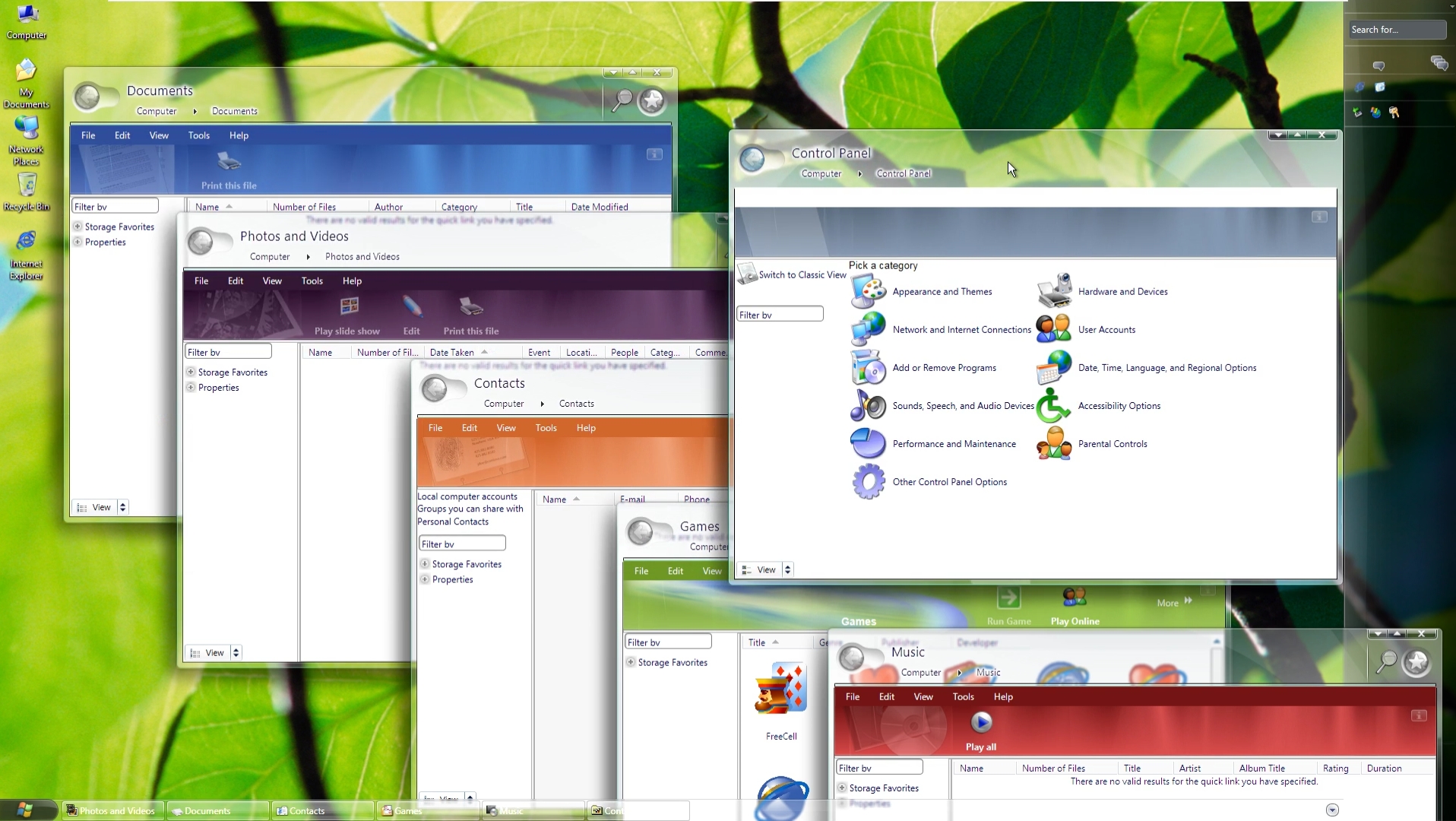Open Help menu in Contacts window
Screen dimensions: 1456x821
coord(586,427)
